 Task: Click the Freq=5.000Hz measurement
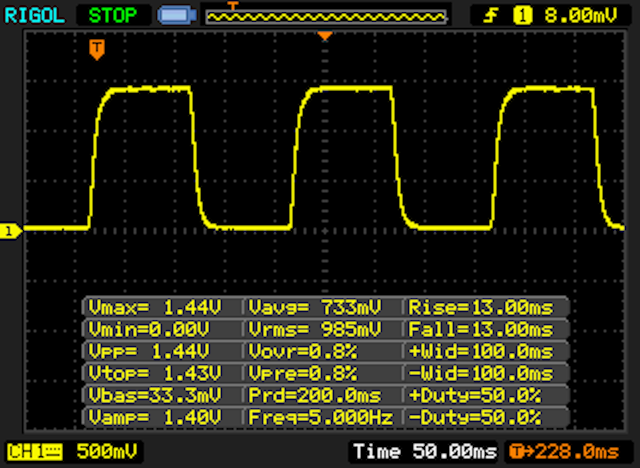321,417
